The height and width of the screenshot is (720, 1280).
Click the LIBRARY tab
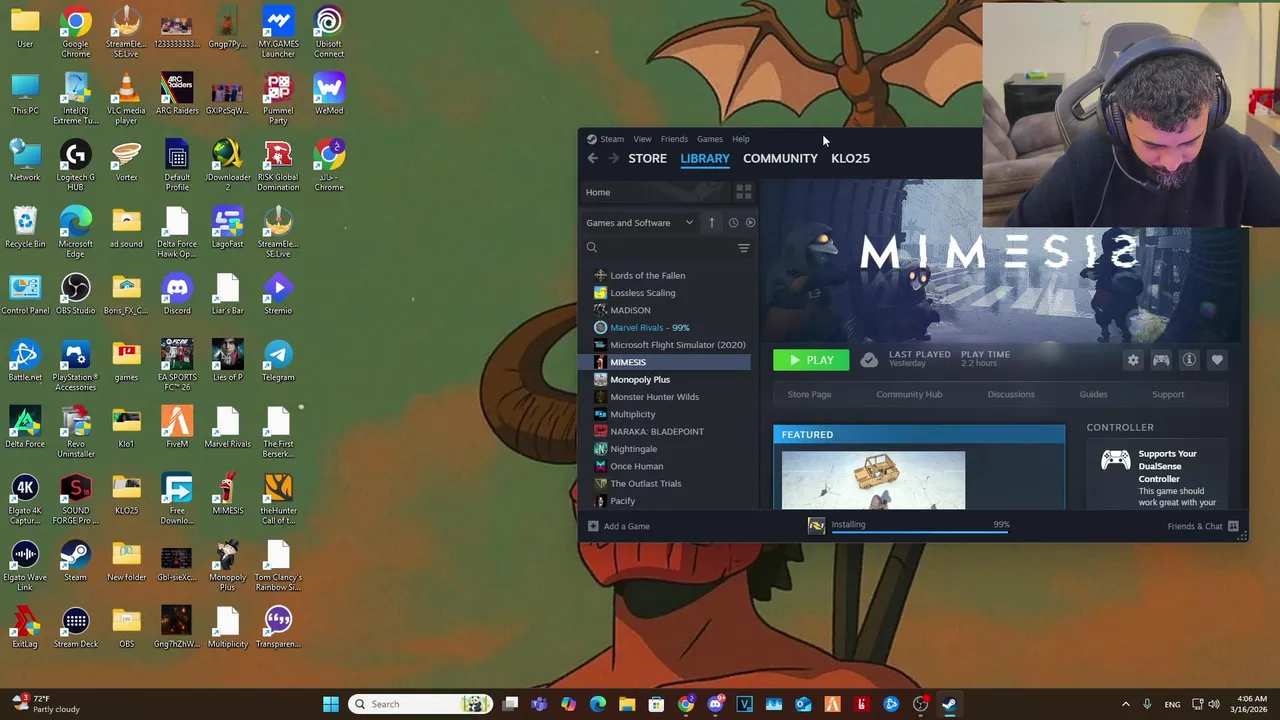click(x=705, y=158)
